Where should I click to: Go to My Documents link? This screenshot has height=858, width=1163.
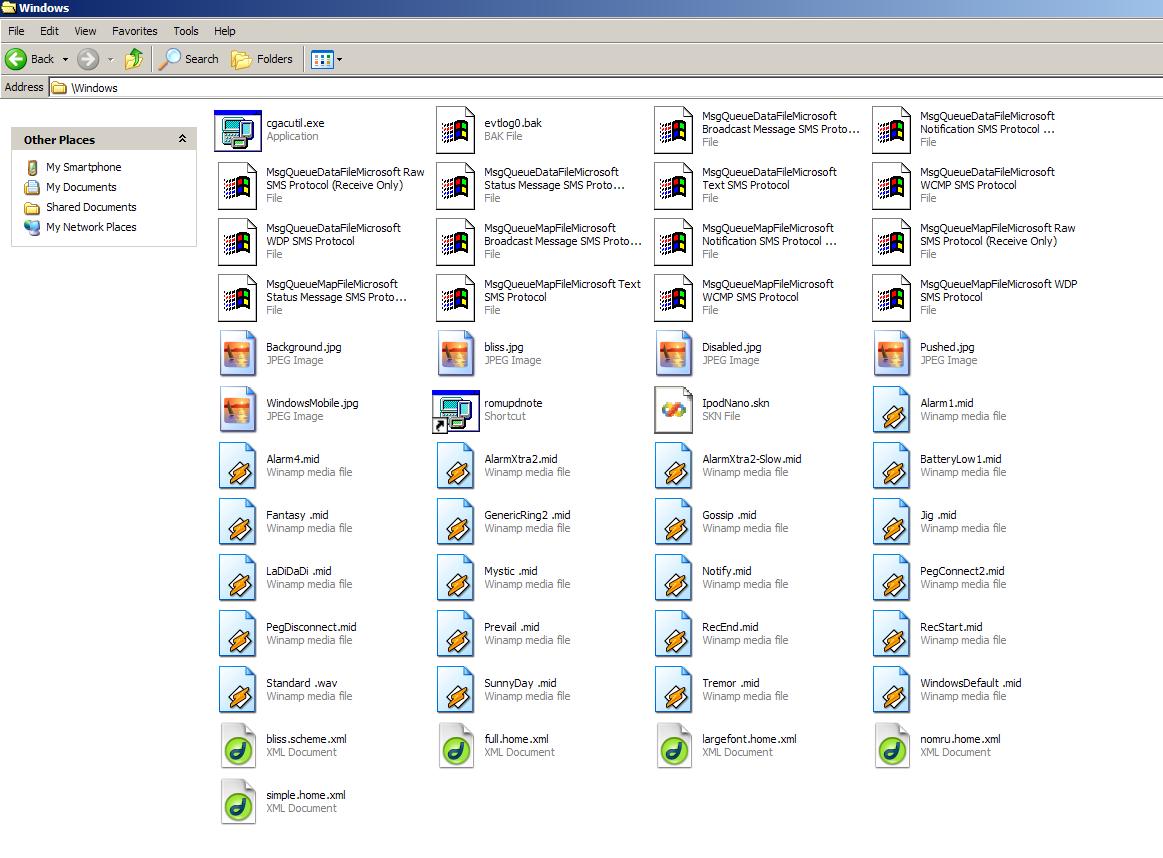(81, 188)
